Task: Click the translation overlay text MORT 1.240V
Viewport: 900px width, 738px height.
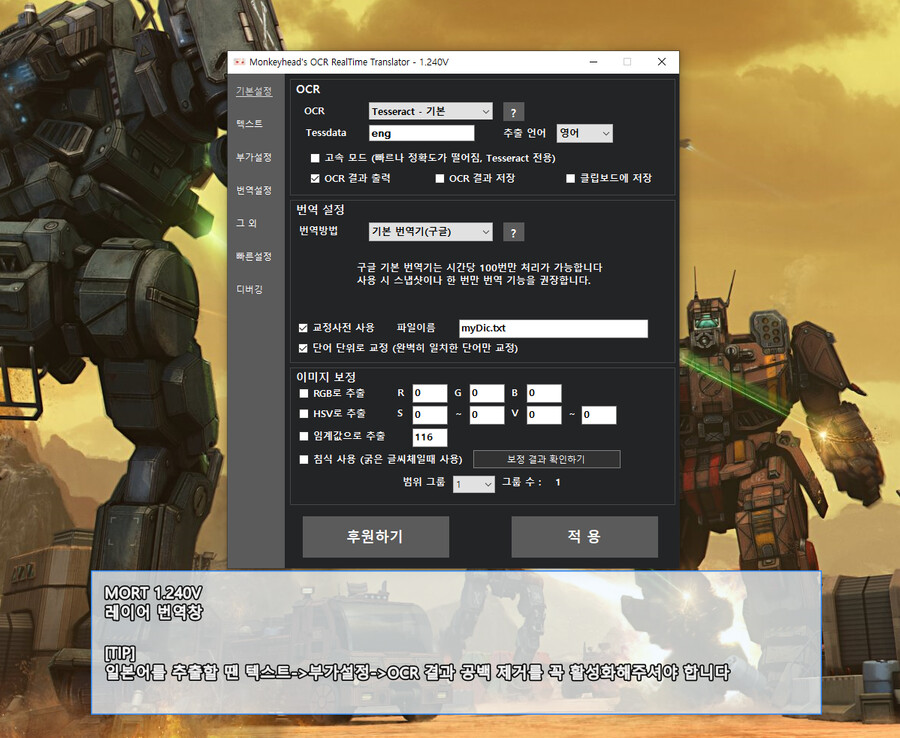Action: pos(153,593)
